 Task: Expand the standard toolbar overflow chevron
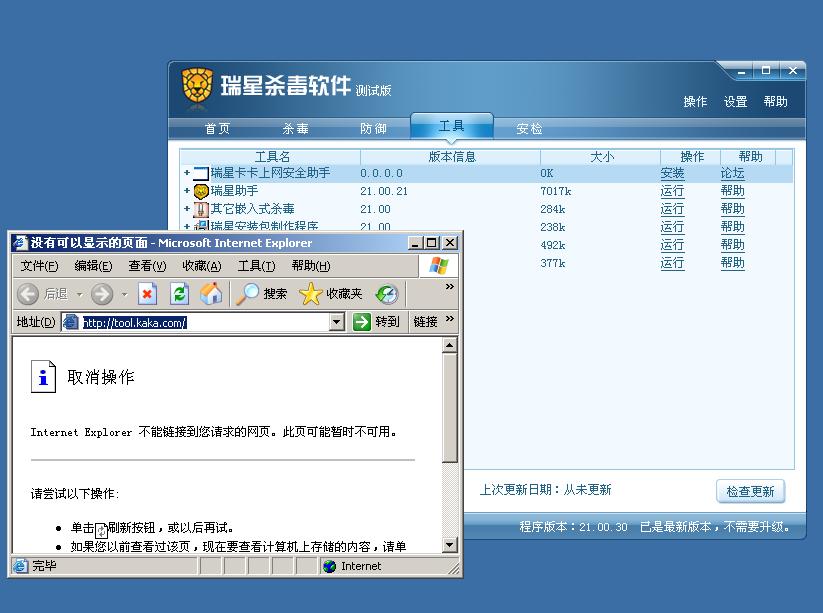(x=450, y=287)
